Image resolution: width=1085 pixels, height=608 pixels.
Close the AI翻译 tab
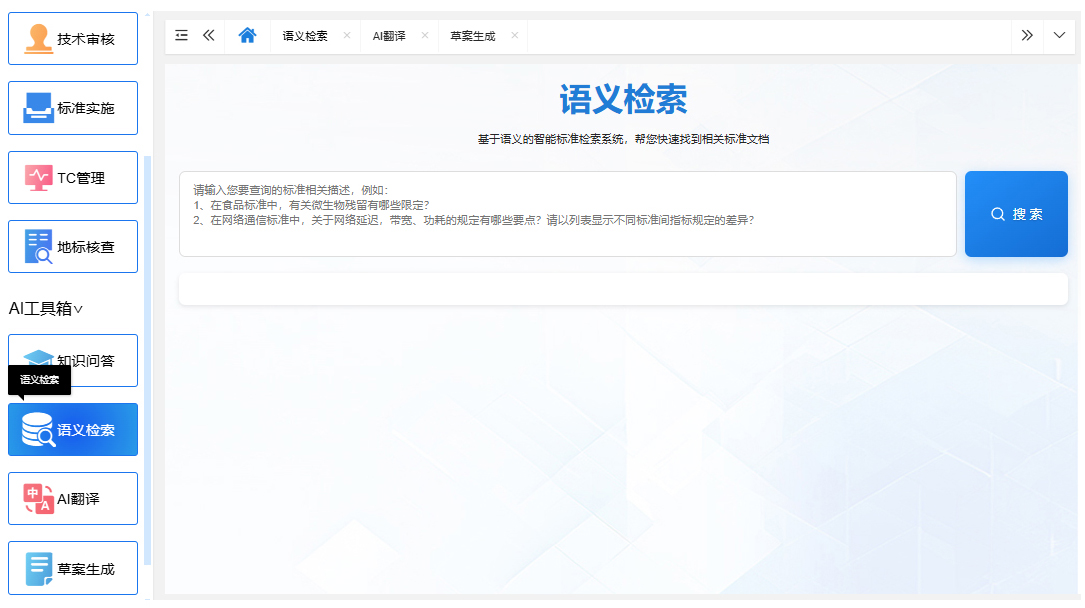(425, 35)
